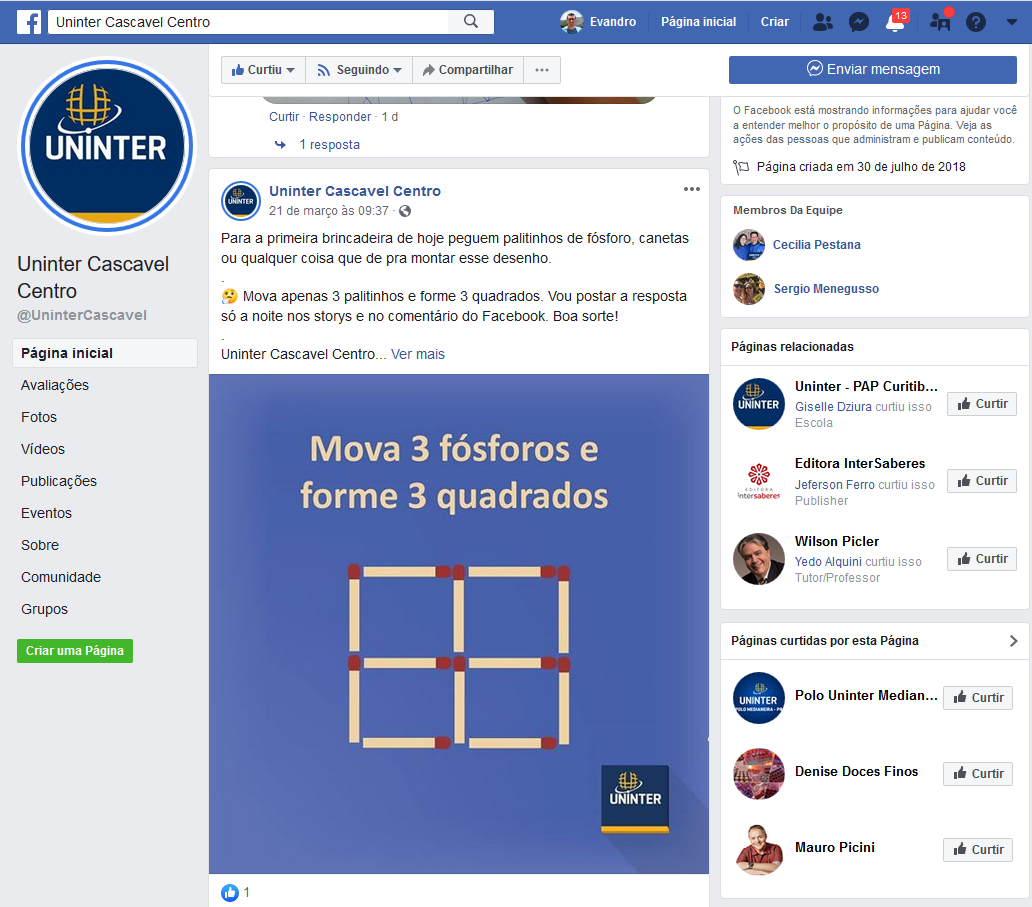
Task: Toggle the Curtiu liked-page button
Action: click(263, 70)
